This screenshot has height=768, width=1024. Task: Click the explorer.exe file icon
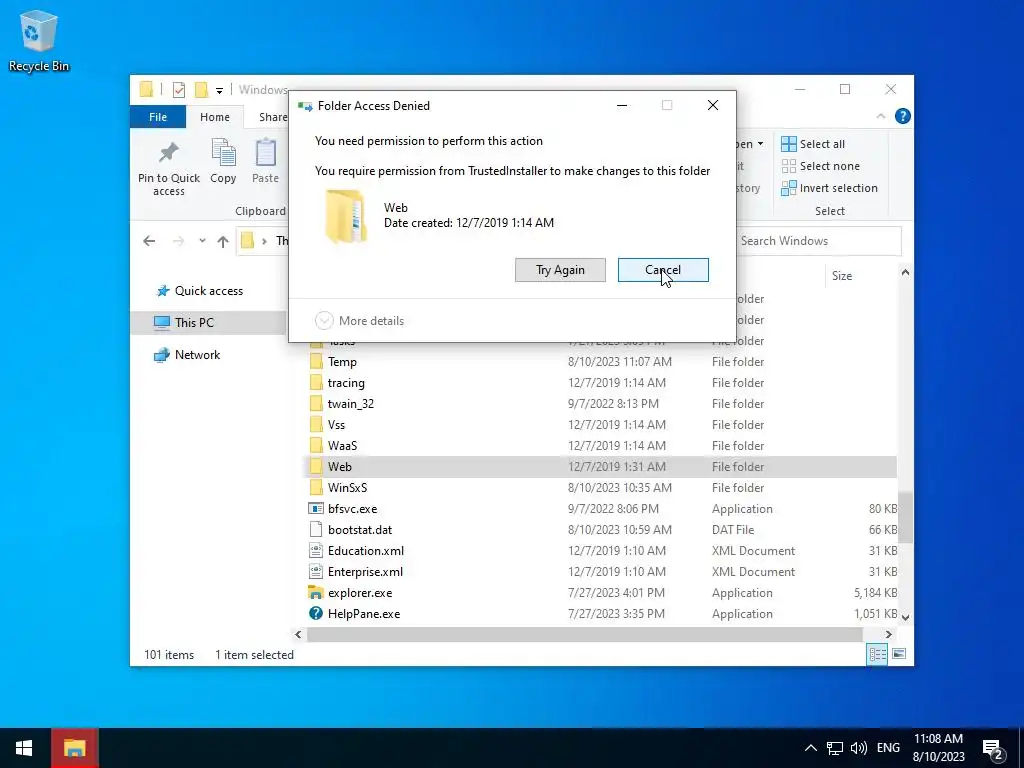pyautogui.click(x=315, y=592)
